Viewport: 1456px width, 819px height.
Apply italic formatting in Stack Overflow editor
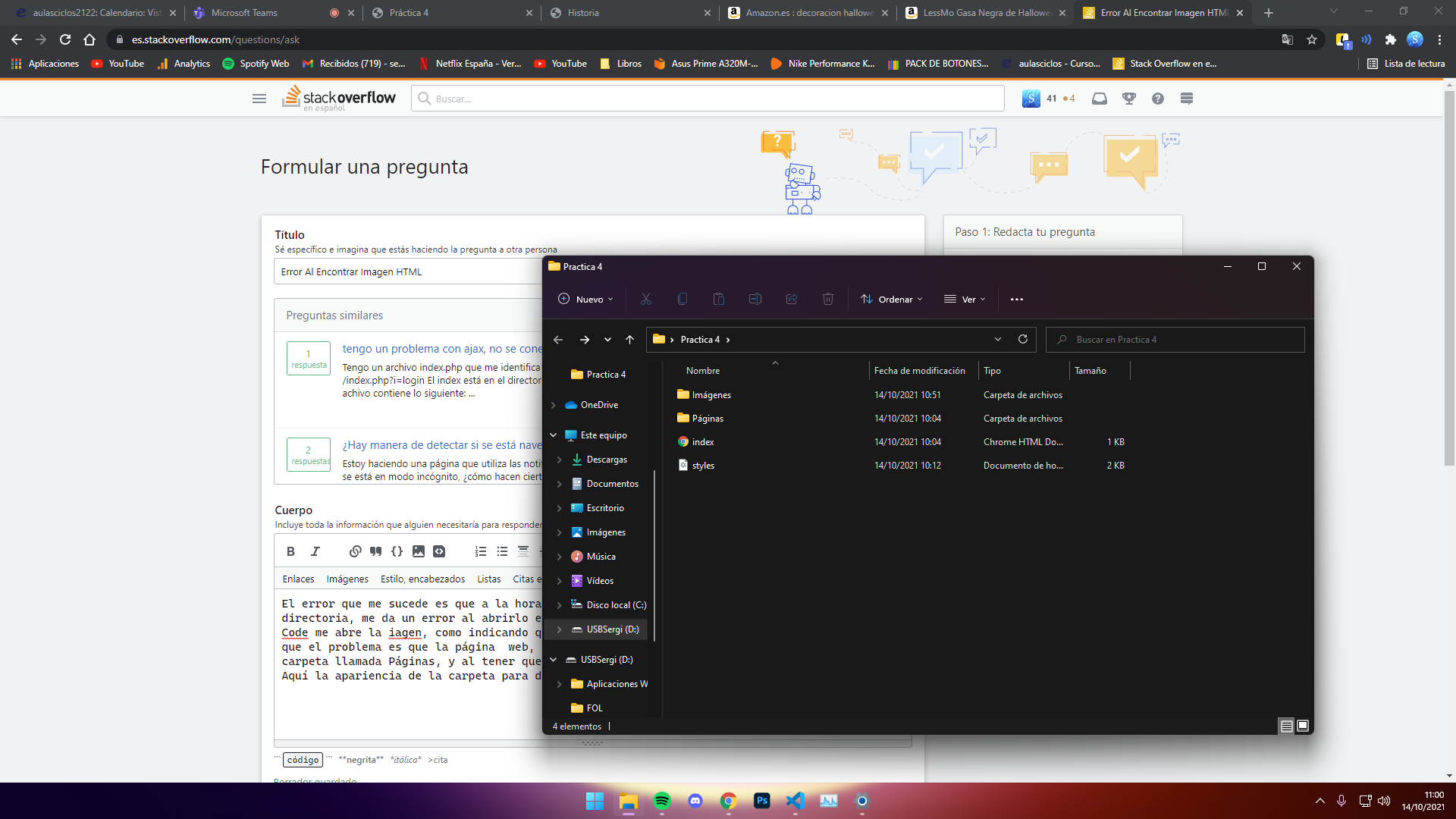pos(315,551)
